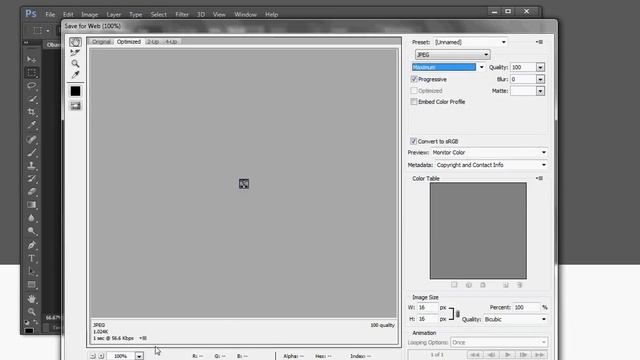640x360 pixels.
Task: Select the Eyedropper tool in Photoshop toolbar
Action: point(31,125)
